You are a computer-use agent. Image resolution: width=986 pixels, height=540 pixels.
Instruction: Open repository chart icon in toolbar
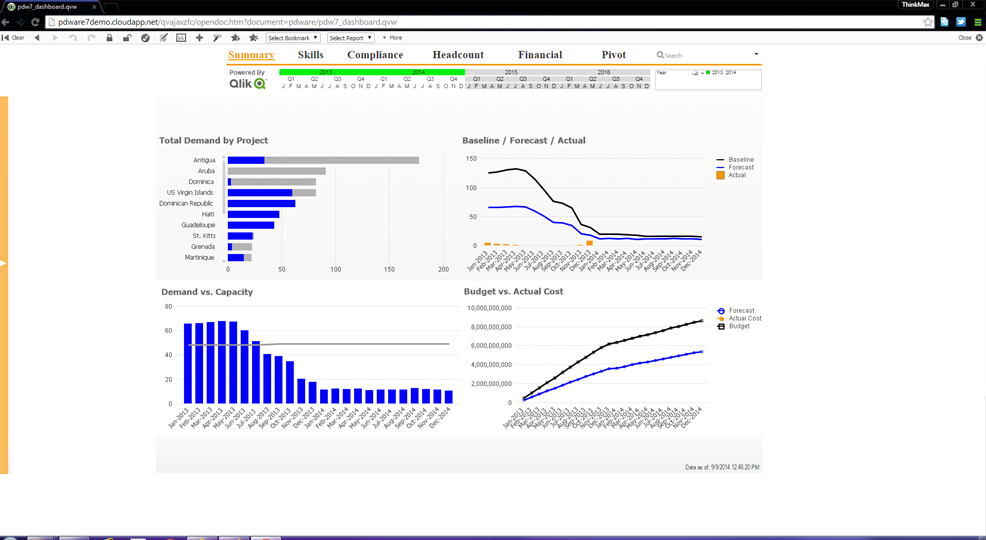point(181,38)
